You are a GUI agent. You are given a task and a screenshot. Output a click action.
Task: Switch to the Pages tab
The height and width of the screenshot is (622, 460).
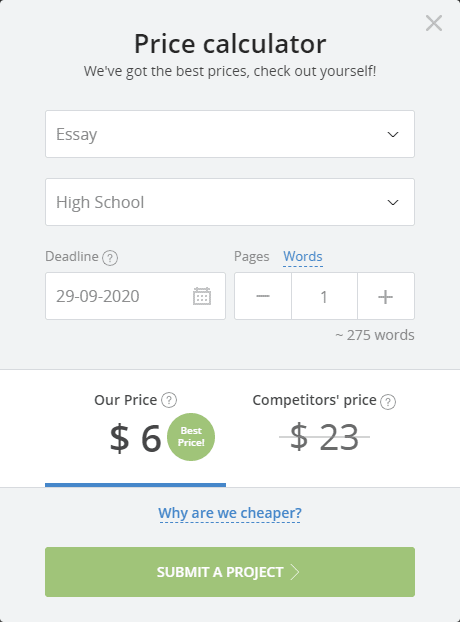click(x=251, y=257)
